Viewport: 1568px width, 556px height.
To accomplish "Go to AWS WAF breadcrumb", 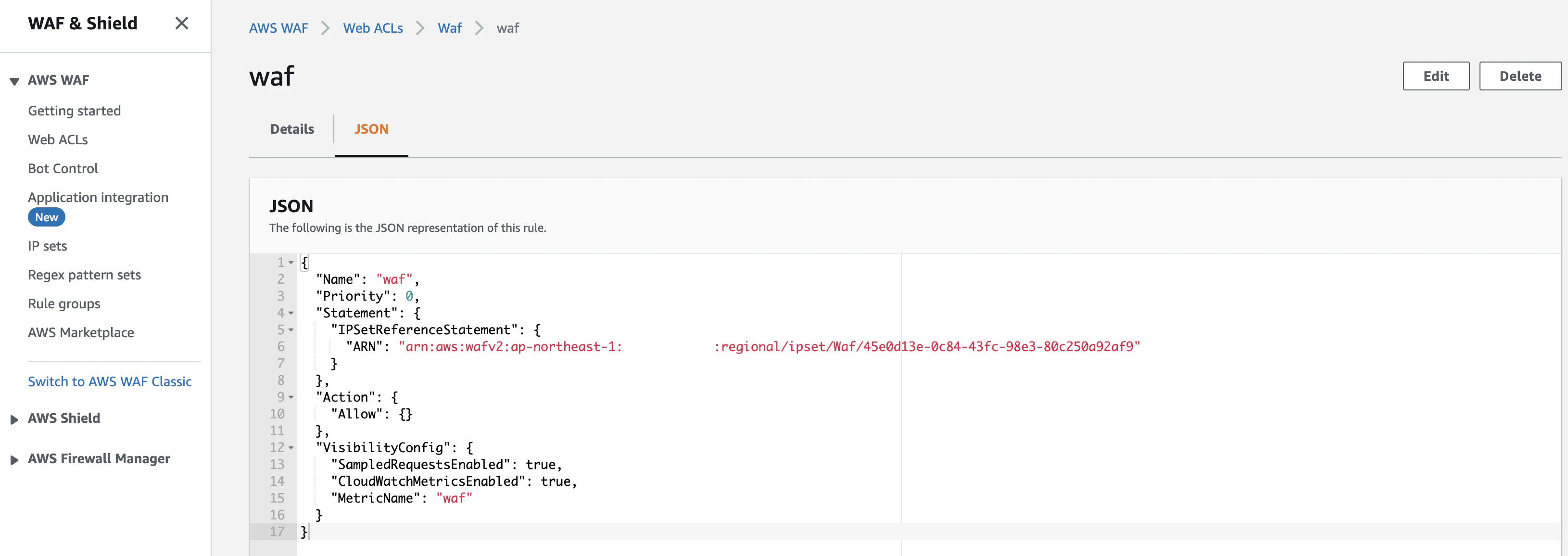I will pyautogui.click(x=279, y=28).
